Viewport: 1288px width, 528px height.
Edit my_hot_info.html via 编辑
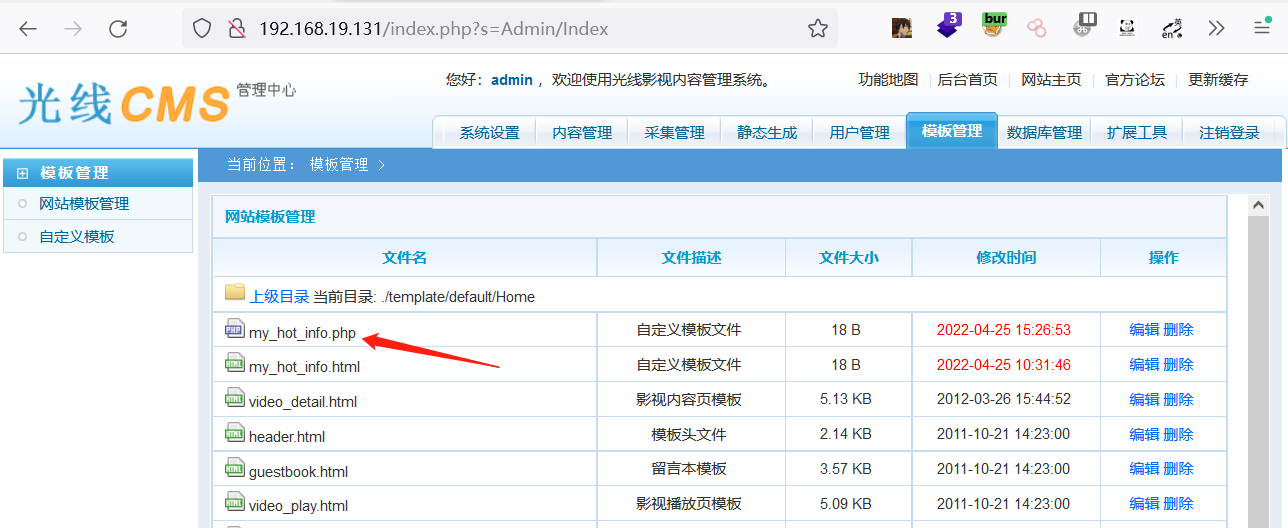[x=1144, y=365]
